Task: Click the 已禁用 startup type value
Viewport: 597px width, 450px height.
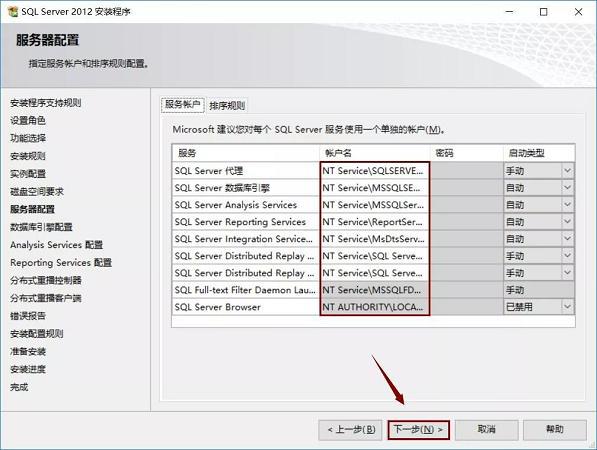Action: coord(519,307)
